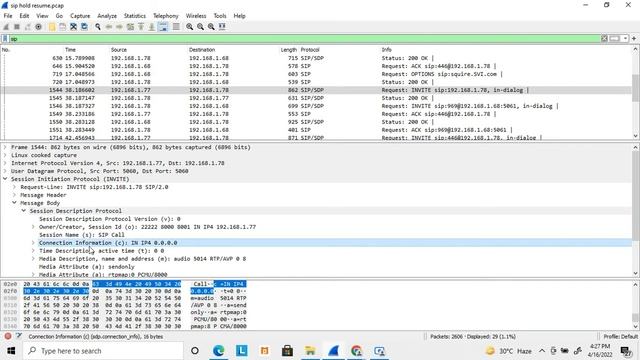Viewport: 640px width, 360px height.
Task: Toggle auto-scroll during live capture
Action: [x=163, y=27]
